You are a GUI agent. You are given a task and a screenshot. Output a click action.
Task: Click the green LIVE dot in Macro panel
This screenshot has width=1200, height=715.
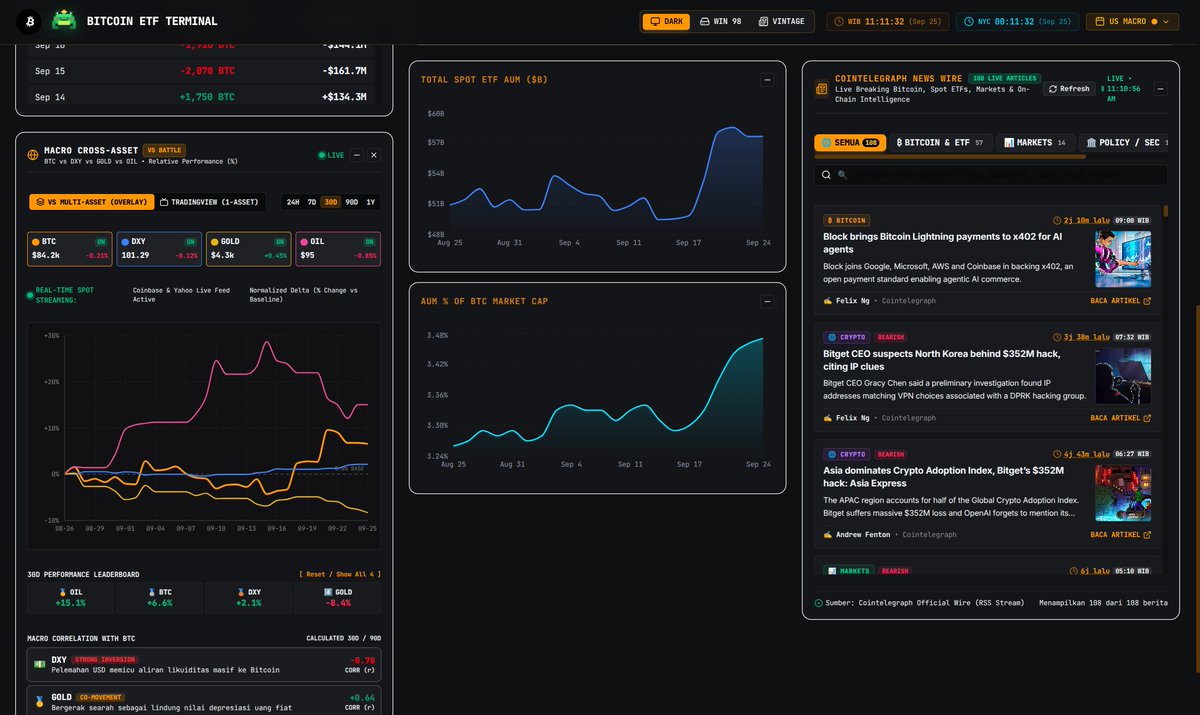(x=321, y=155)
